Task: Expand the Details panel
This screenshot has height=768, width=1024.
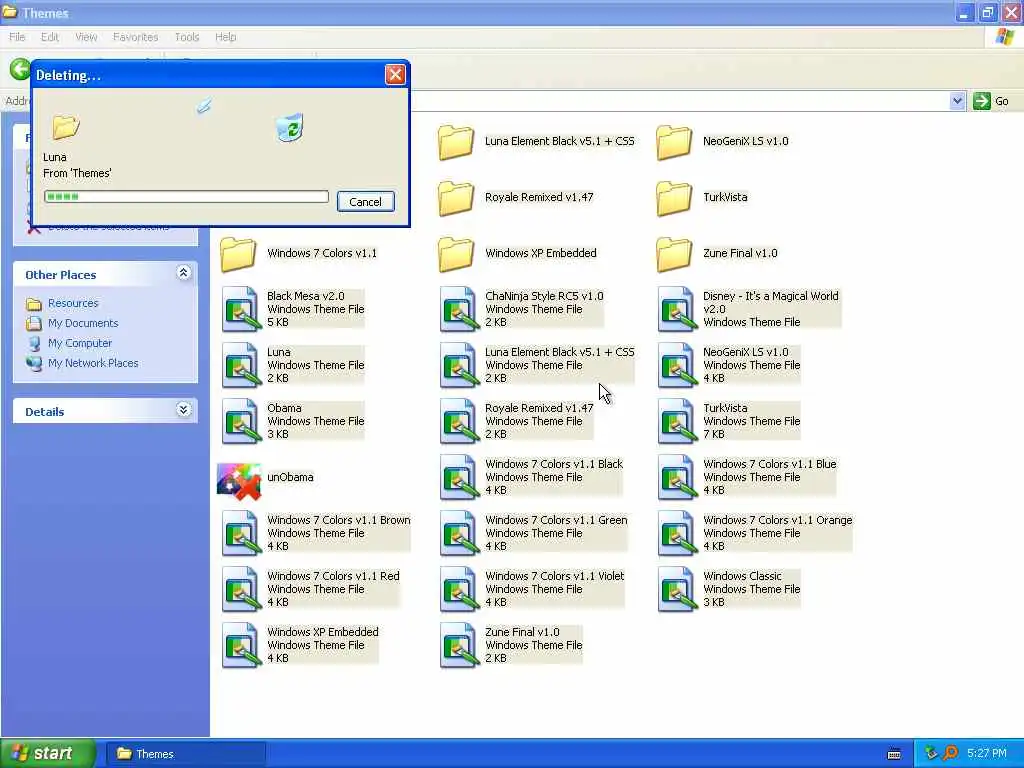Action: [184, 410]
